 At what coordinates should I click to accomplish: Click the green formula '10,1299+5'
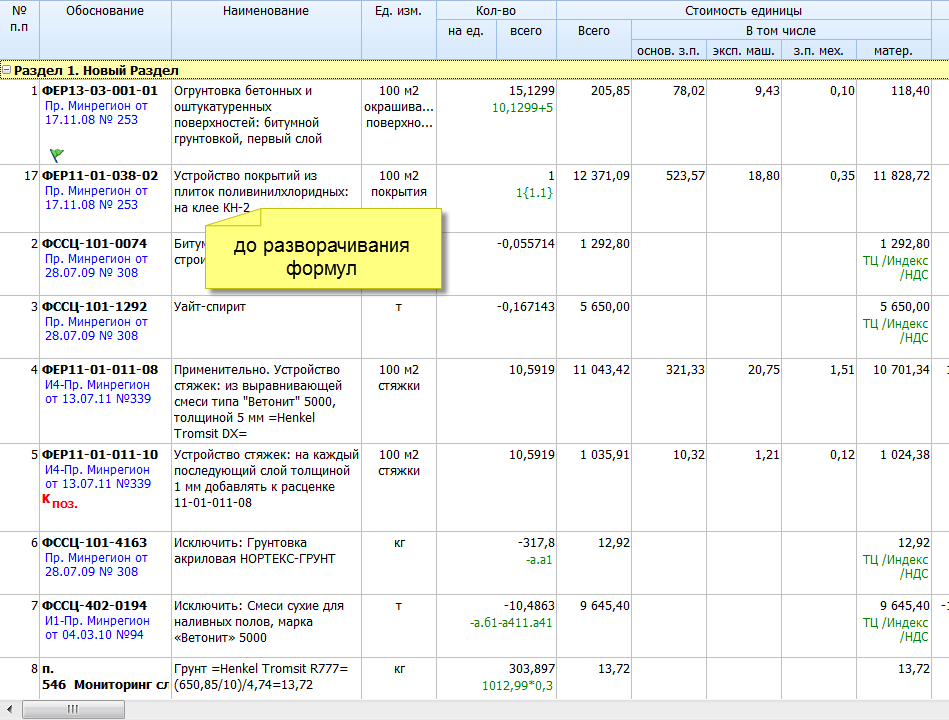[x=522, y=108]
